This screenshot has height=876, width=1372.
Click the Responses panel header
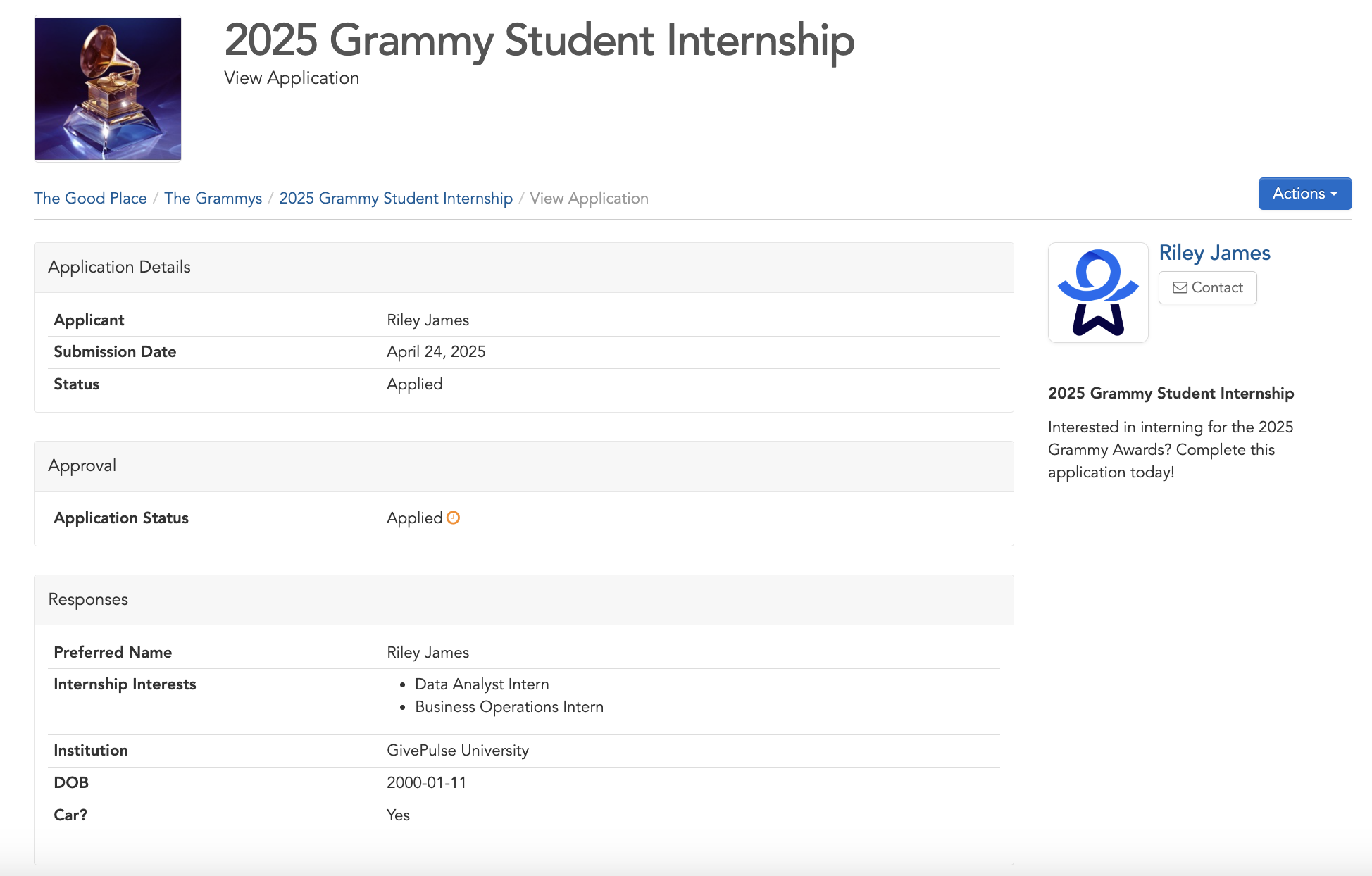[x=524, y=600]
